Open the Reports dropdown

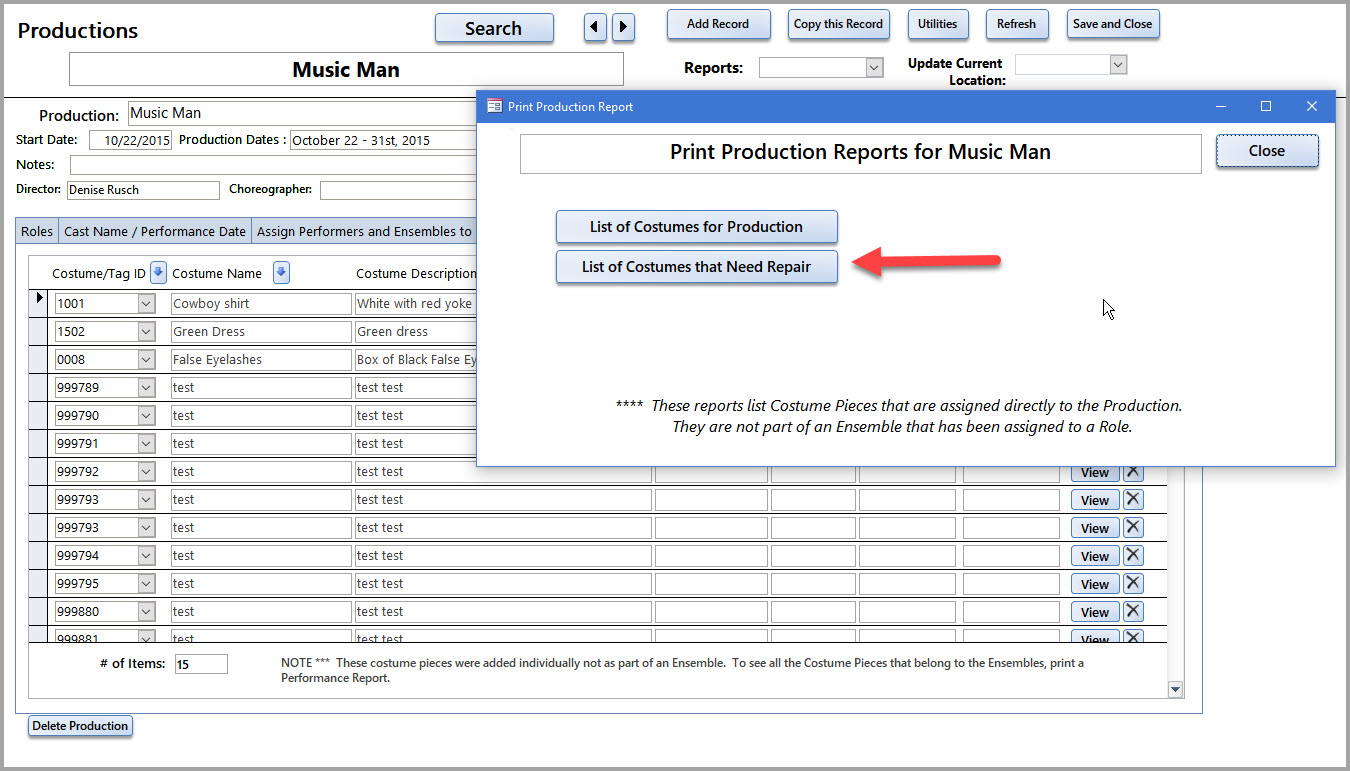pos(874,68)
